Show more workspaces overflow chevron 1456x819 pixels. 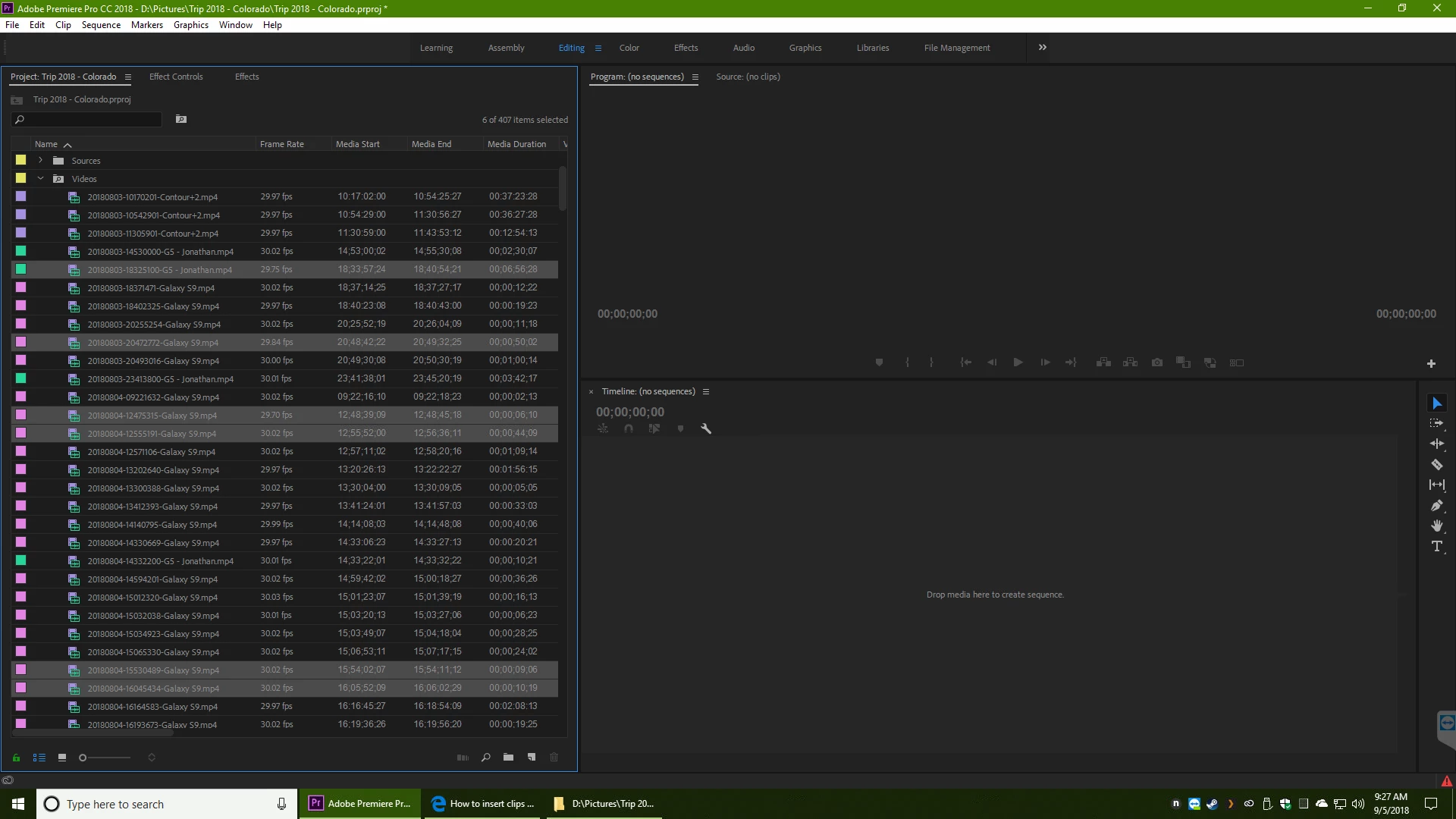coord(1042,47)
